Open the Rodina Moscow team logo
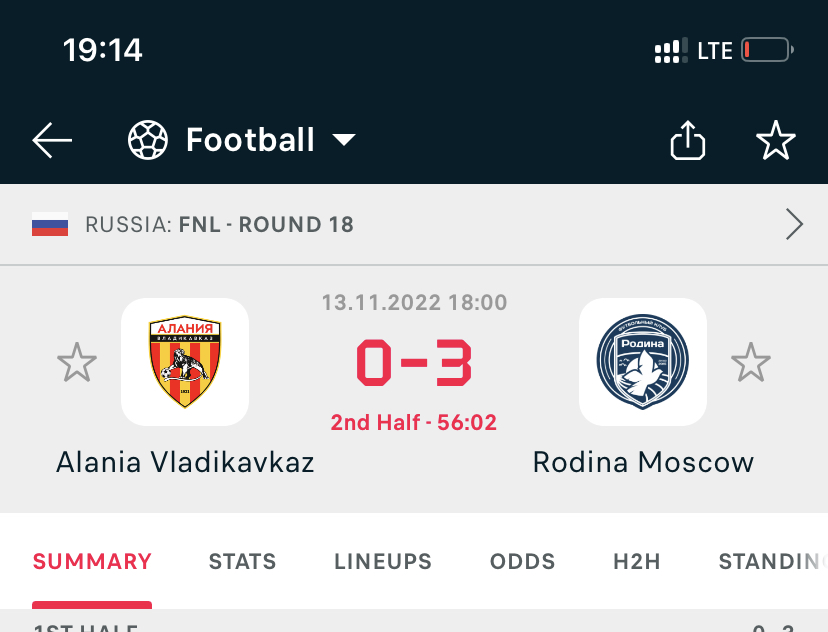The width and height of the screenshot is (828, 632). [643, 362]
